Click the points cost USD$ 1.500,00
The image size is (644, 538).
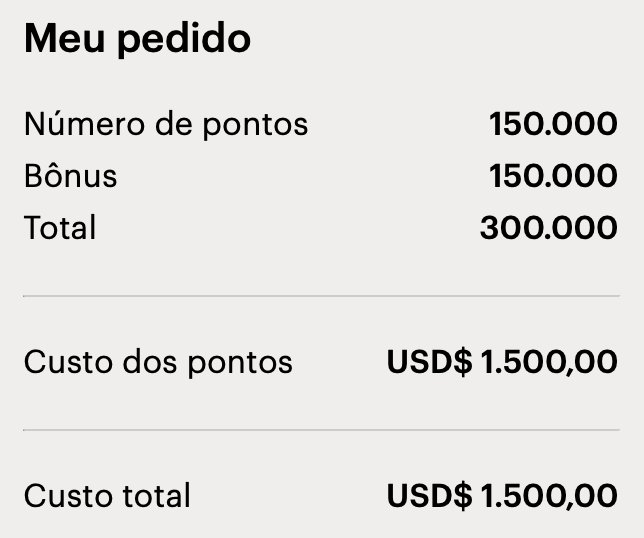coord(502,362)
